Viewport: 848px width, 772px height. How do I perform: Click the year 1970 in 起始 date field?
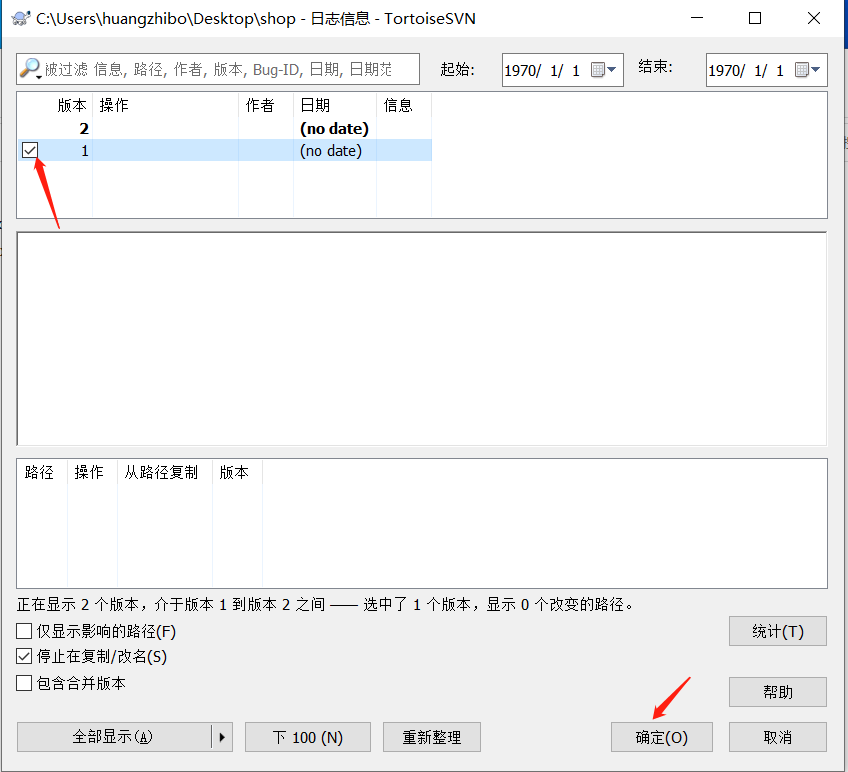click(521, 70)
